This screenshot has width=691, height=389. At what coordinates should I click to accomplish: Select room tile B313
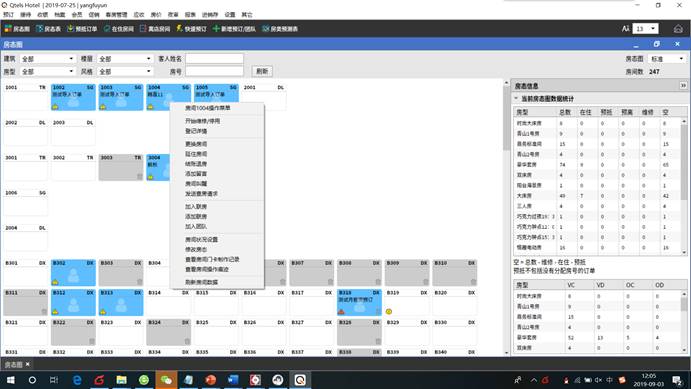coord(121,302)
